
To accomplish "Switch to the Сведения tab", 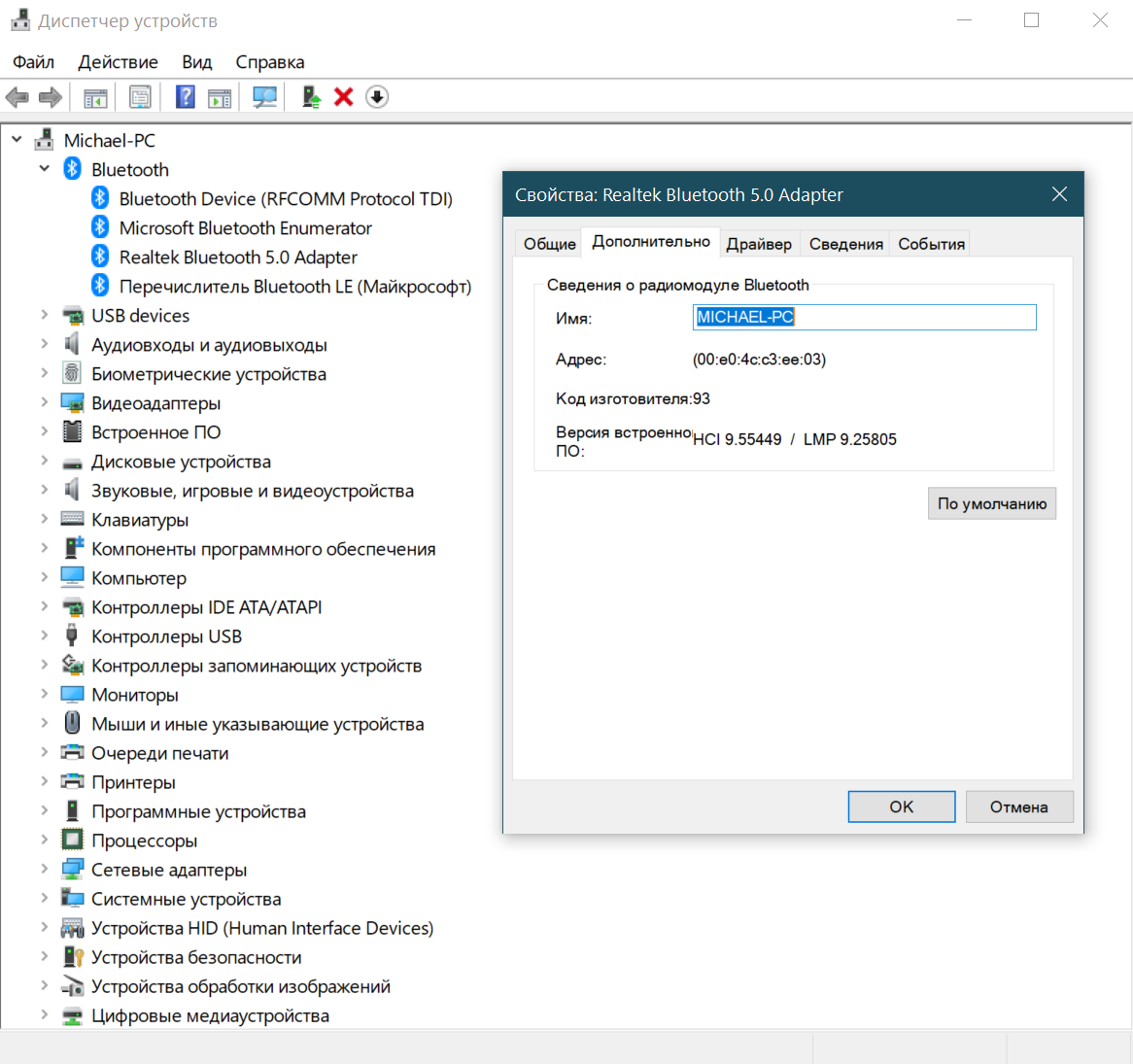I will pyautogui.click(x=845, y=244).
